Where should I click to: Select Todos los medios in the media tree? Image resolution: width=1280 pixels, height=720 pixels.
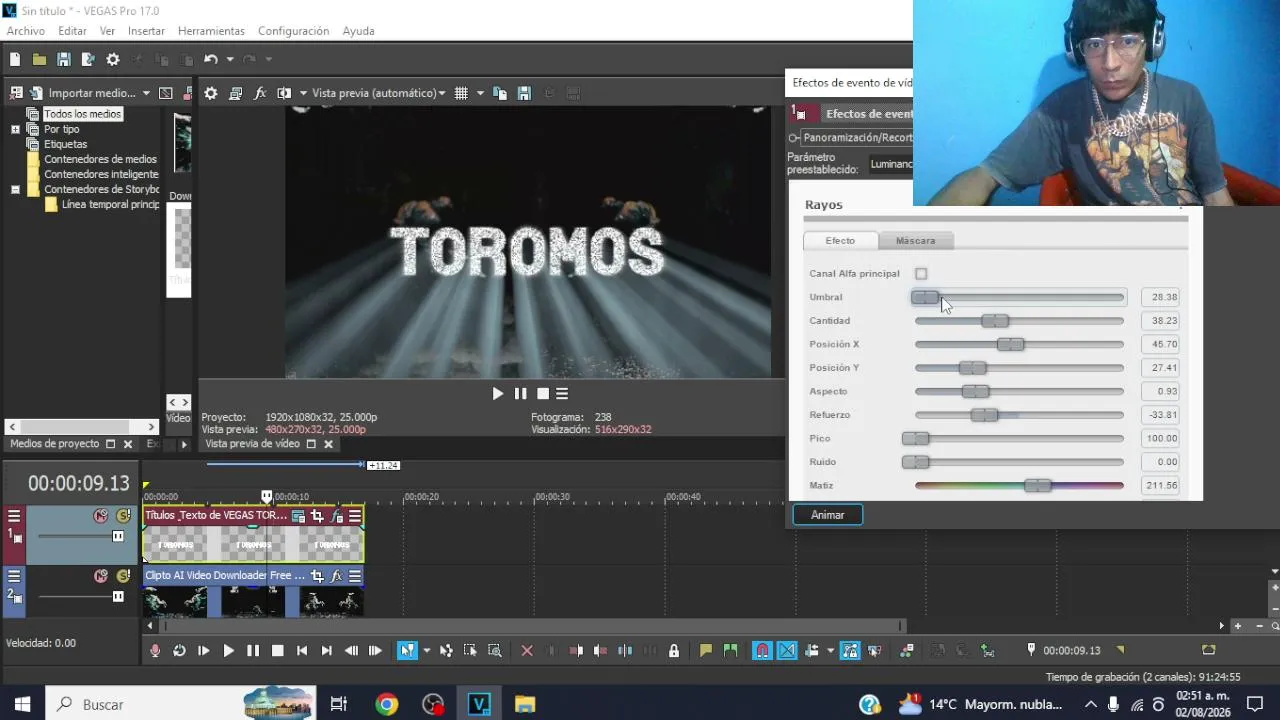82,114
